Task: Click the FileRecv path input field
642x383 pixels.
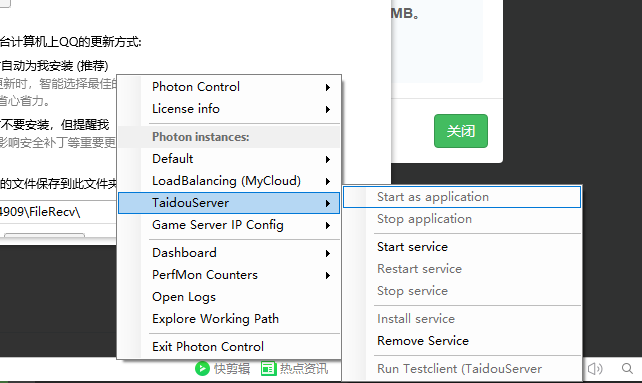Action: pyautogui.click(x=57, y=212)
